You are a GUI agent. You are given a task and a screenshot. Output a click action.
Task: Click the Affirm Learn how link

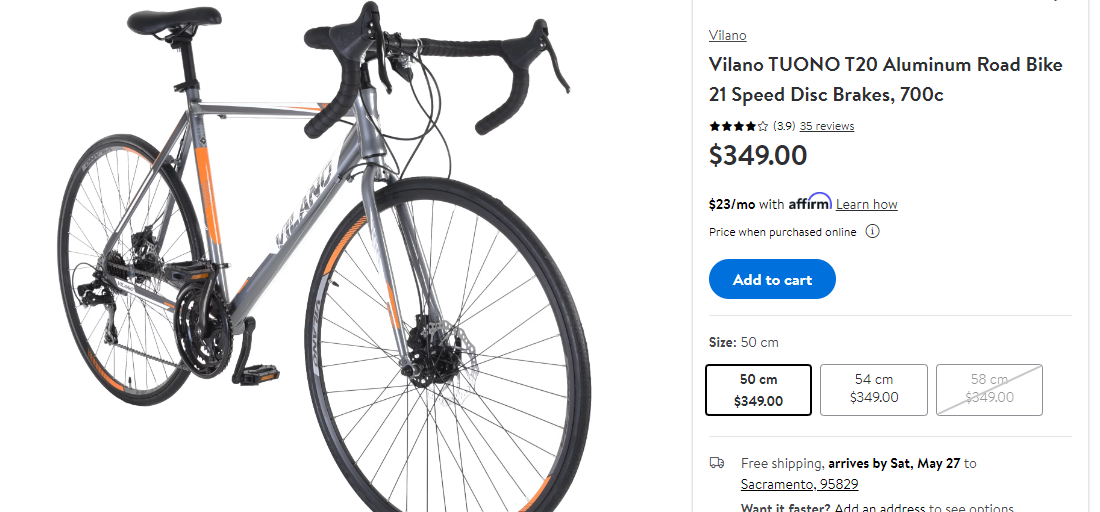click(x=866, y=204)
